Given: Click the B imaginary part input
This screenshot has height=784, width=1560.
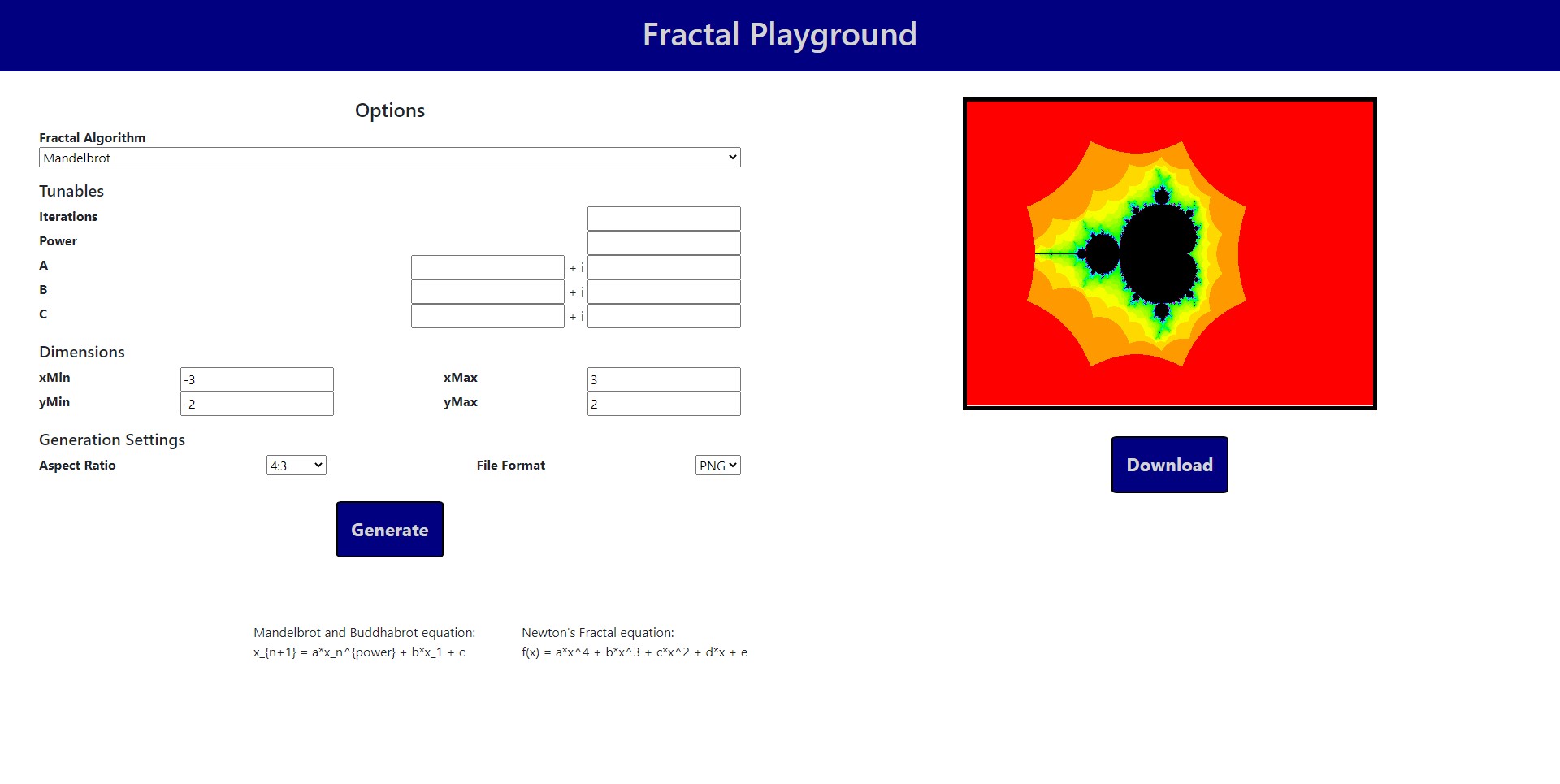Looking at the screenshot, I should tap(664, 292).
